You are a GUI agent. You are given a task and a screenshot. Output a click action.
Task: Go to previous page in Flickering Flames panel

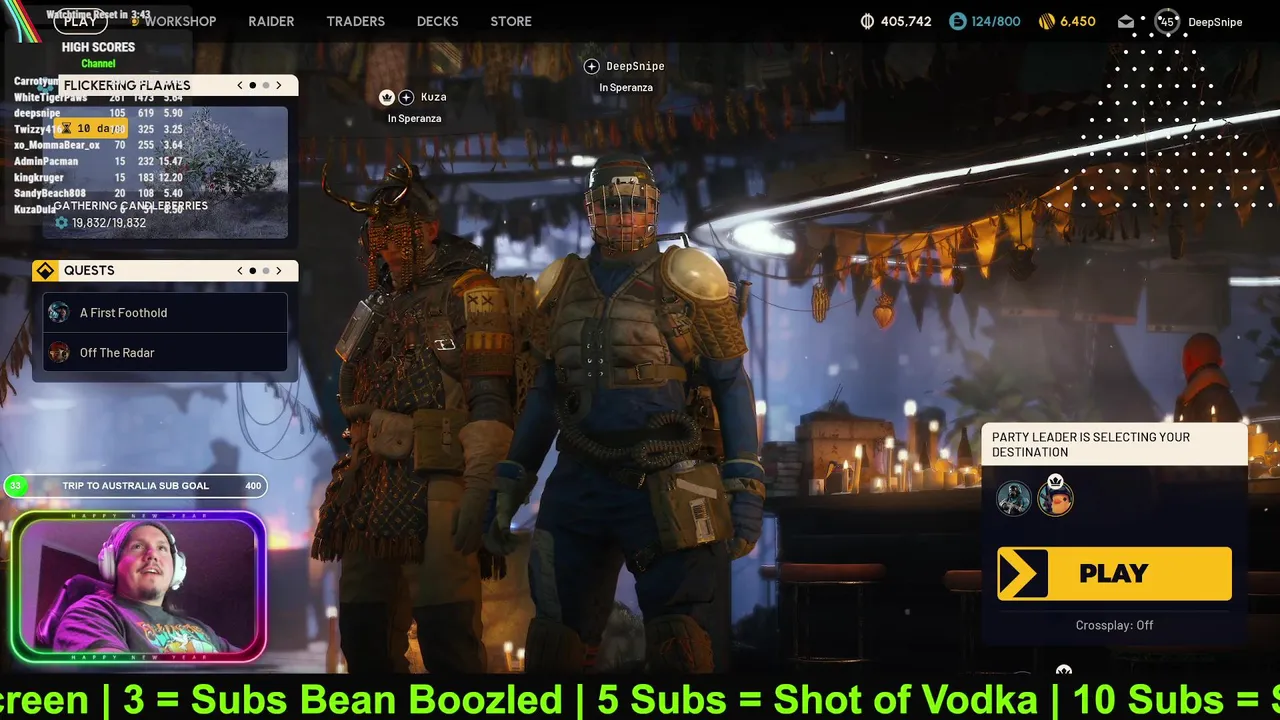[x=240, y=85]
